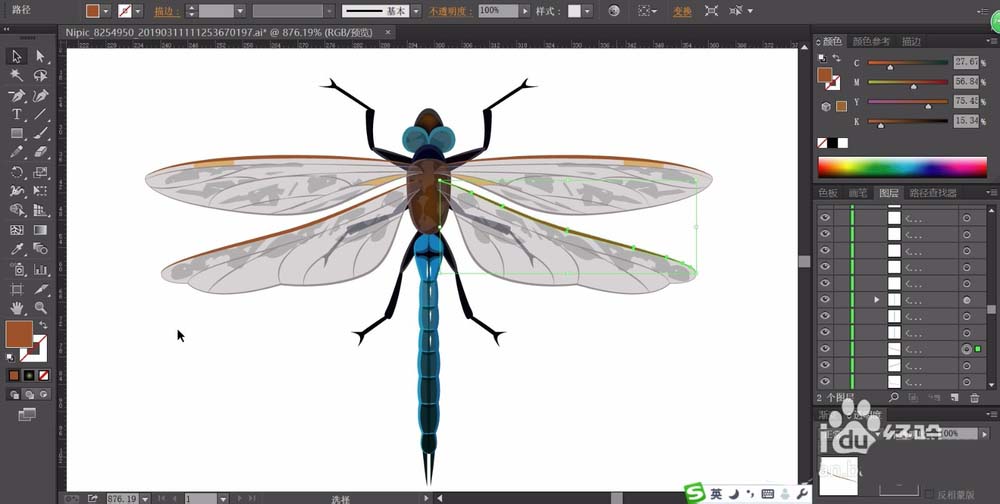The image size is (1000, 504).
Task: Select the Eraser tool
Action: pyautogui.click(x=40, y=152)
